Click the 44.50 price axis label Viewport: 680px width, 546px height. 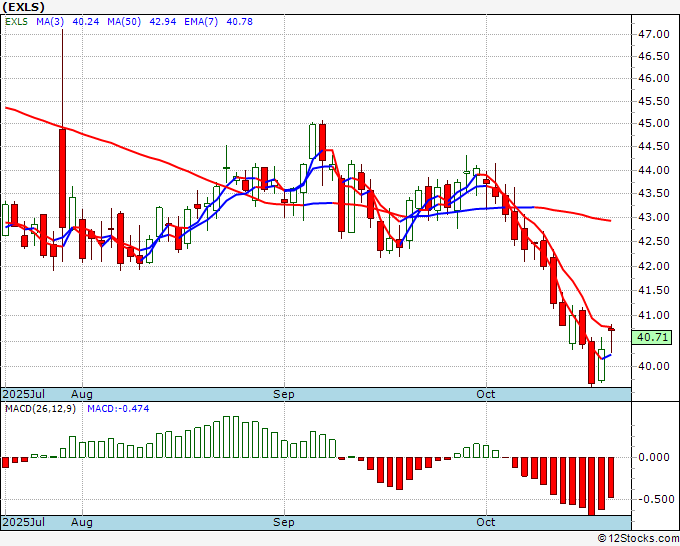click(x=654, y=147)
